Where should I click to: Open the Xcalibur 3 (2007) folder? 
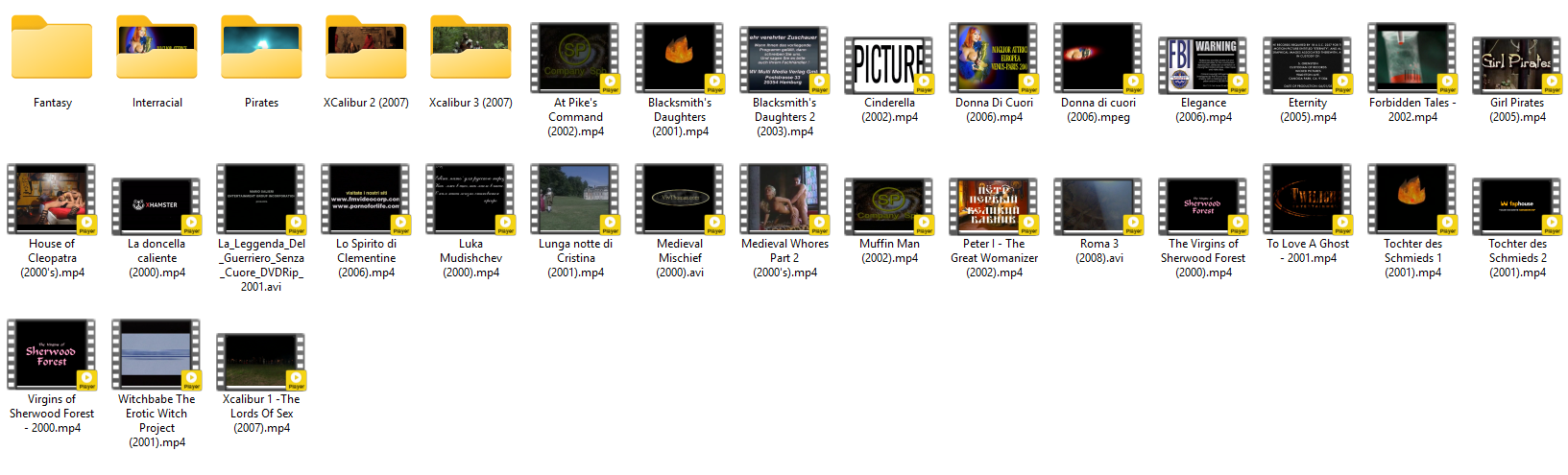pyautogui.click(x=470, y=47)
